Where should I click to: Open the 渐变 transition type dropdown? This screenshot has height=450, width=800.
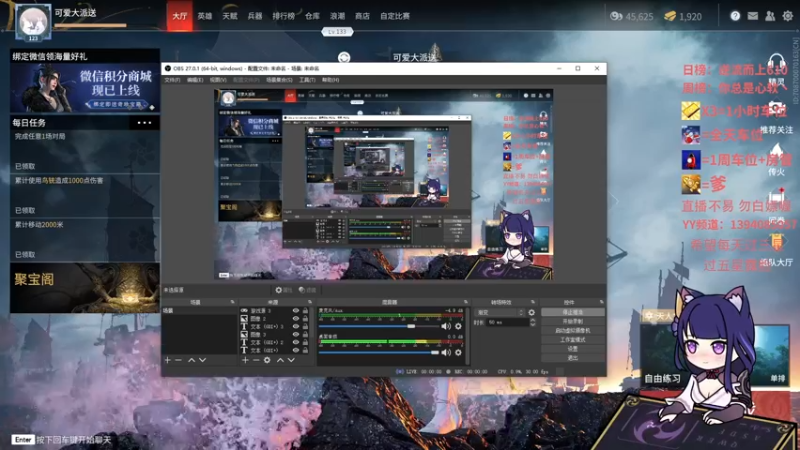pos(499,312)
